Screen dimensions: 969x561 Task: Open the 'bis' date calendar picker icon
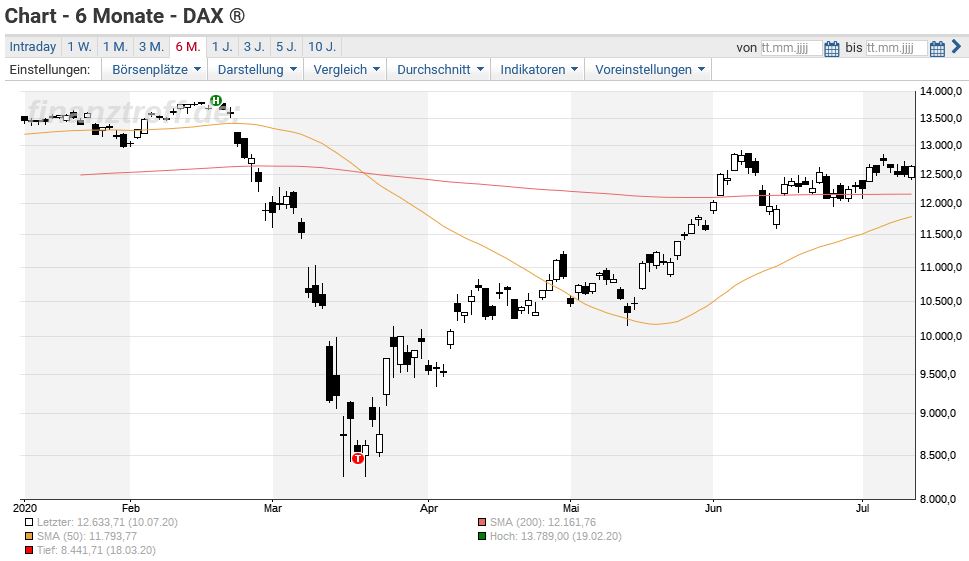[x=937, y=48]
